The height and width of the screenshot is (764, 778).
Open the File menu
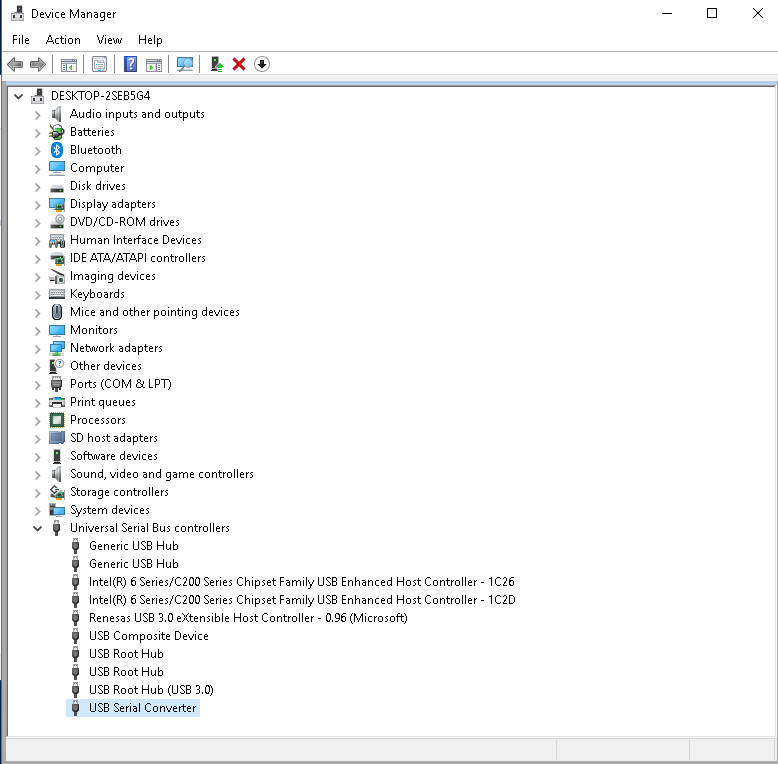pos(21,40)
